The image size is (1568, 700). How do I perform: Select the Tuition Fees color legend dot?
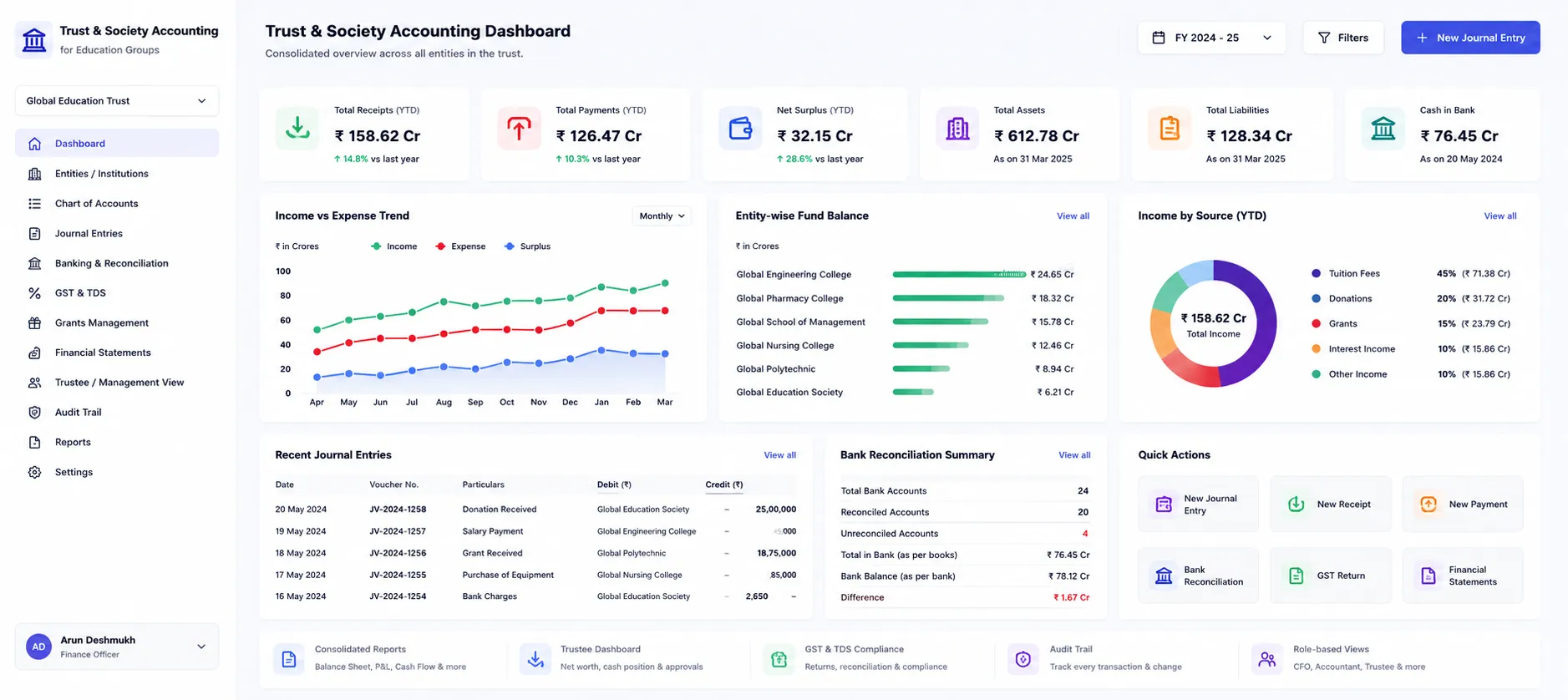tap(1316, 274)
